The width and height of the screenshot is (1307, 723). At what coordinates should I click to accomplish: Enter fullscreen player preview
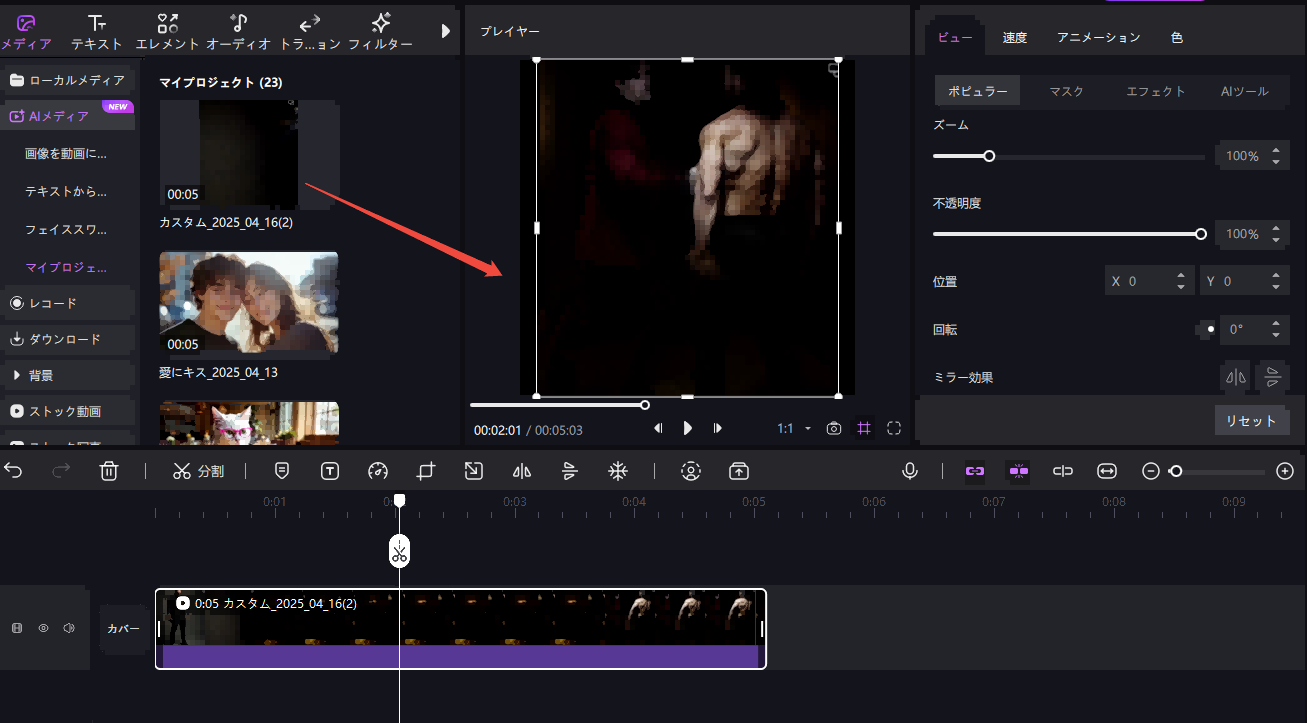coord(894,428)
